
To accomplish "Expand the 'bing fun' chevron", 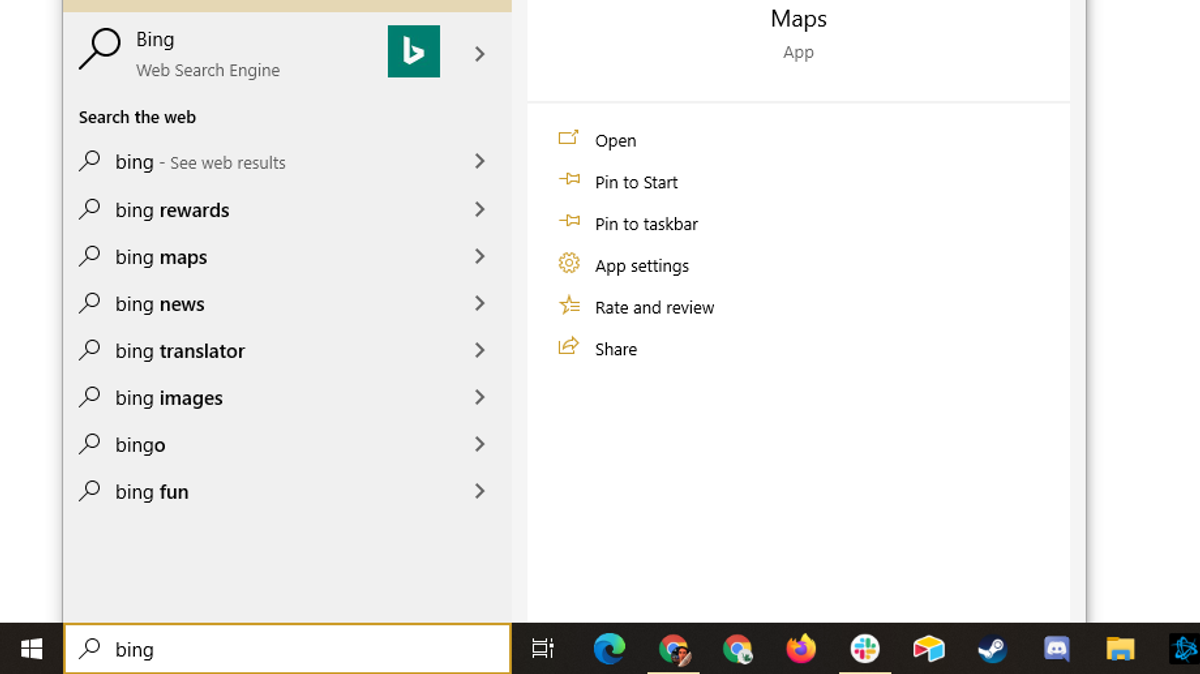I will [480, 491].
